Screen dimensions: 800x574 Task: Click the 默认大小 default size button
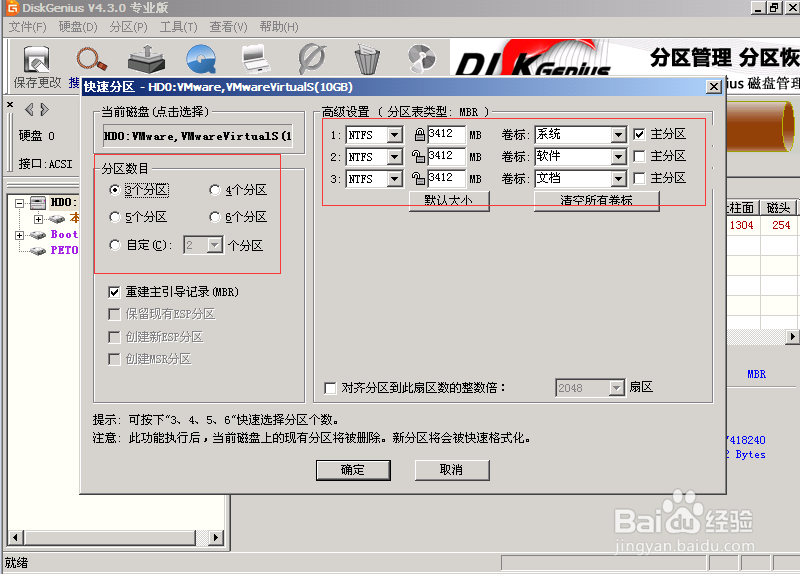point(449,201)
